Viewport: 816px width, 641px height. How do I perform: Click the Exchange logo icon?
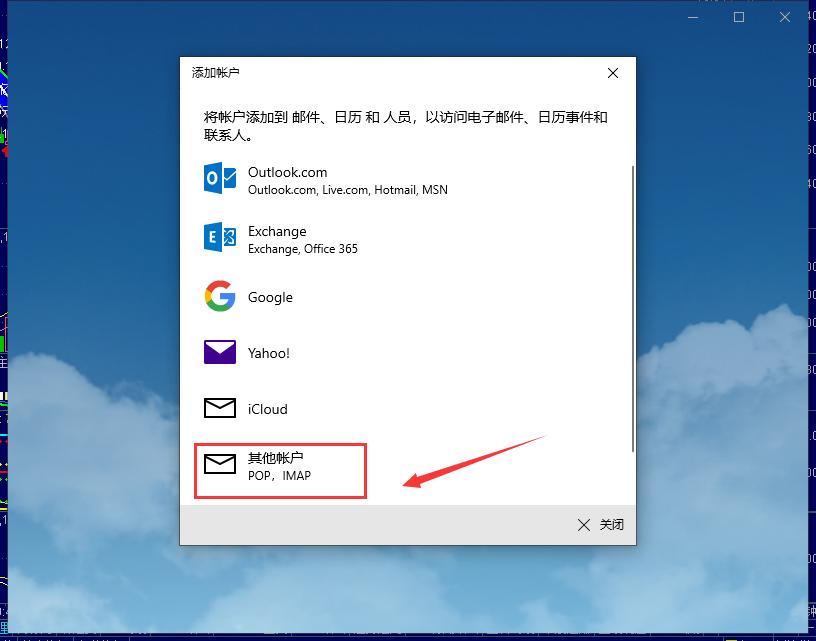[219, 239]
